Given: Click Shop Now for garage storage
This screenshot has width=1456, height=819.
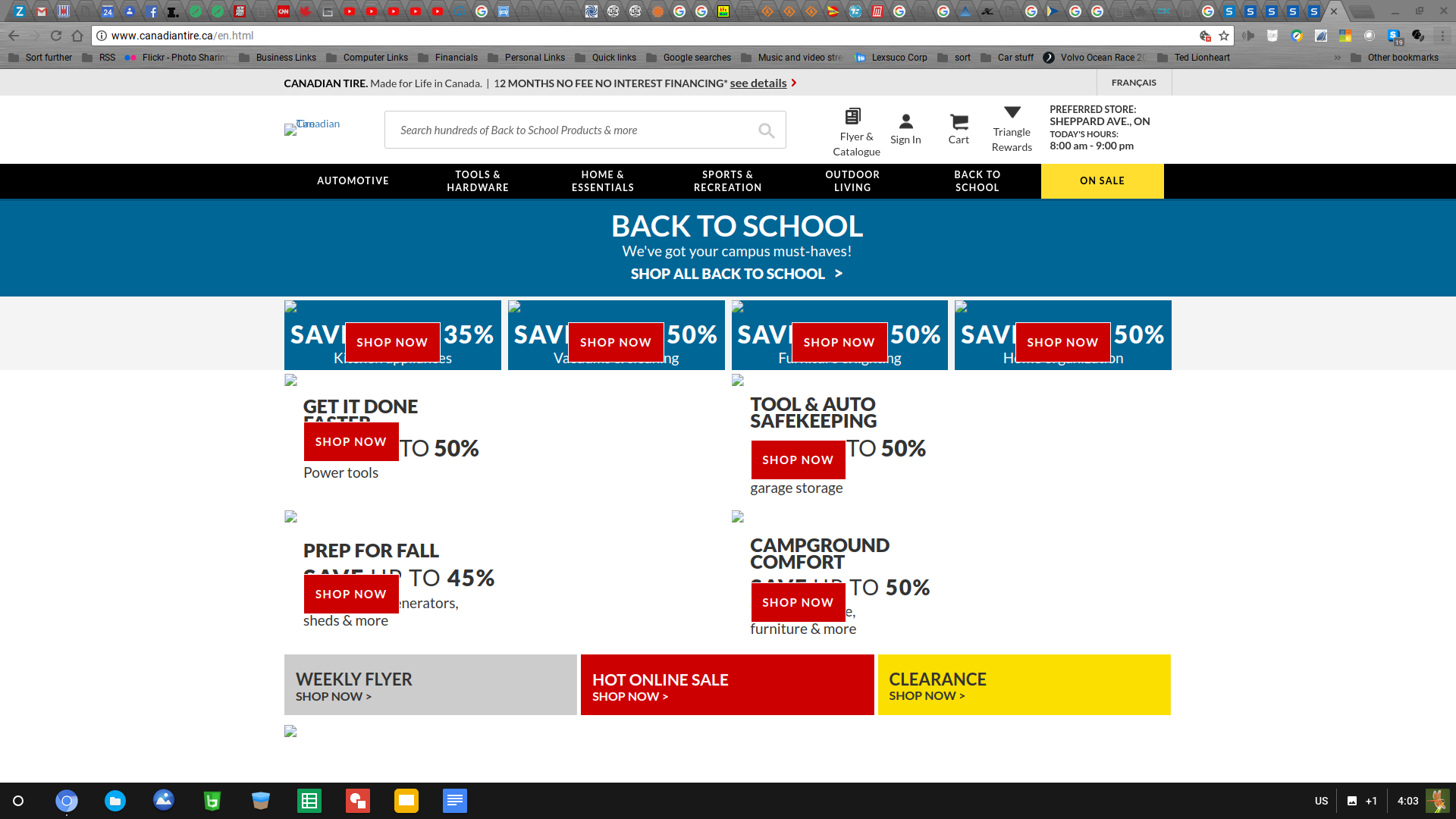Looking at the screenshot, I should click(x=798, y=460).
